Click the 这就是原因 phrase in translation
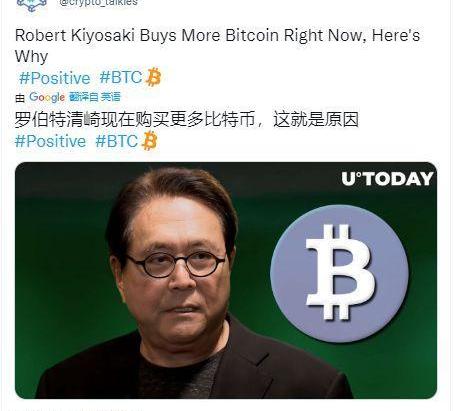 coord(316,120)
